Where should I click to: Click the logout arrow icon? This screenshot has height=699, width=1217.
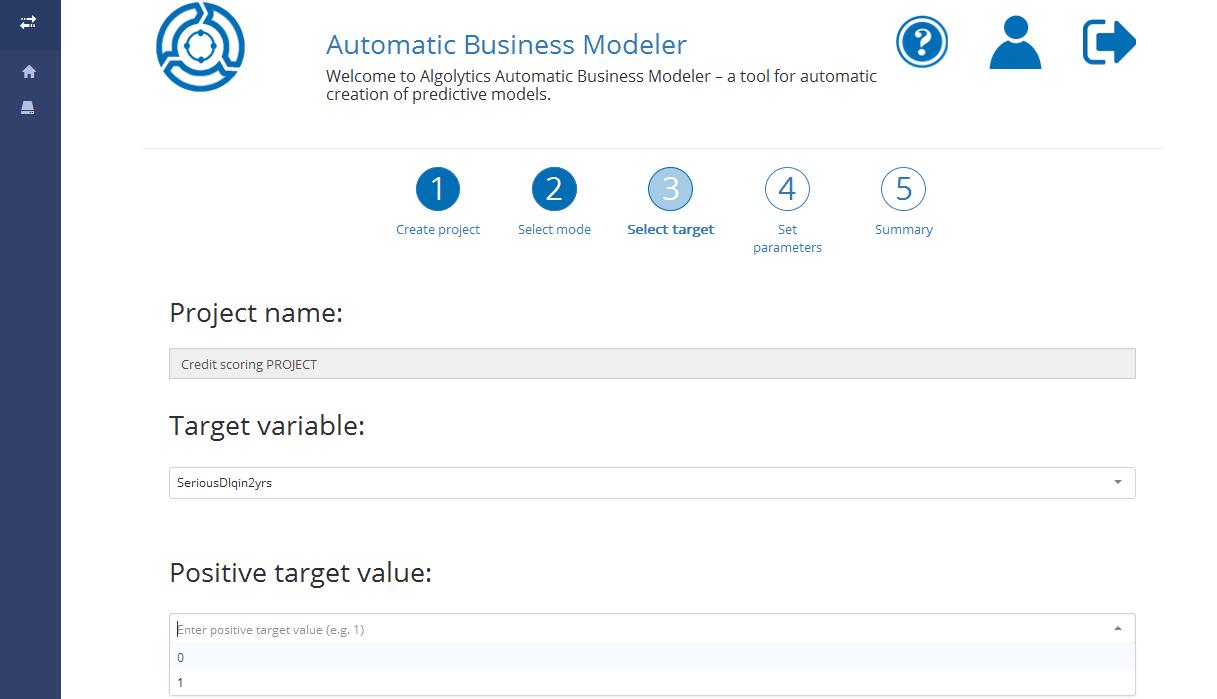pyautogui.click(x=1109, y=43)
